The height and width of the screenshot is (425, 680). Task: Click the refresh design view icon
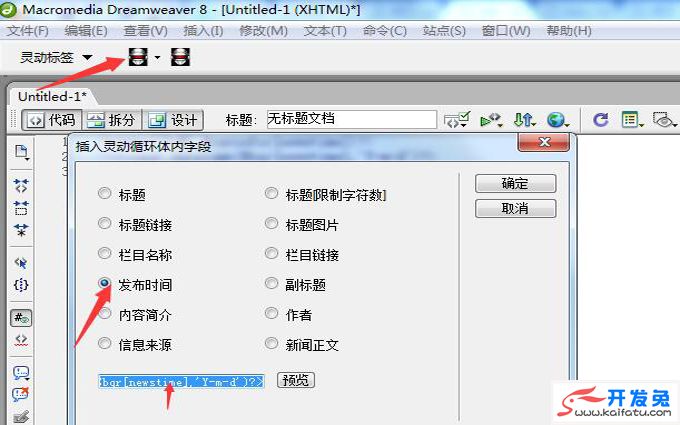pos(601,120)
